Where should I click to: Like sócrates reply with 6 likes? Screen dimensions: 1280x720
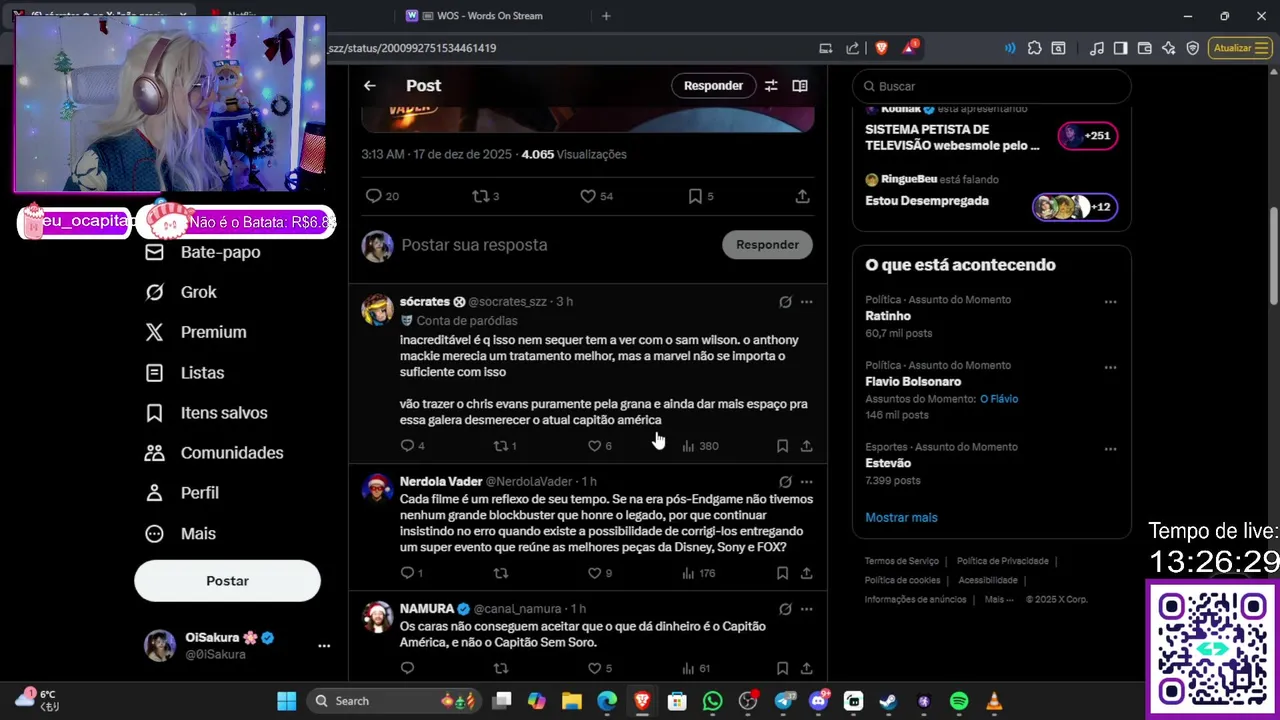[600, 446]
